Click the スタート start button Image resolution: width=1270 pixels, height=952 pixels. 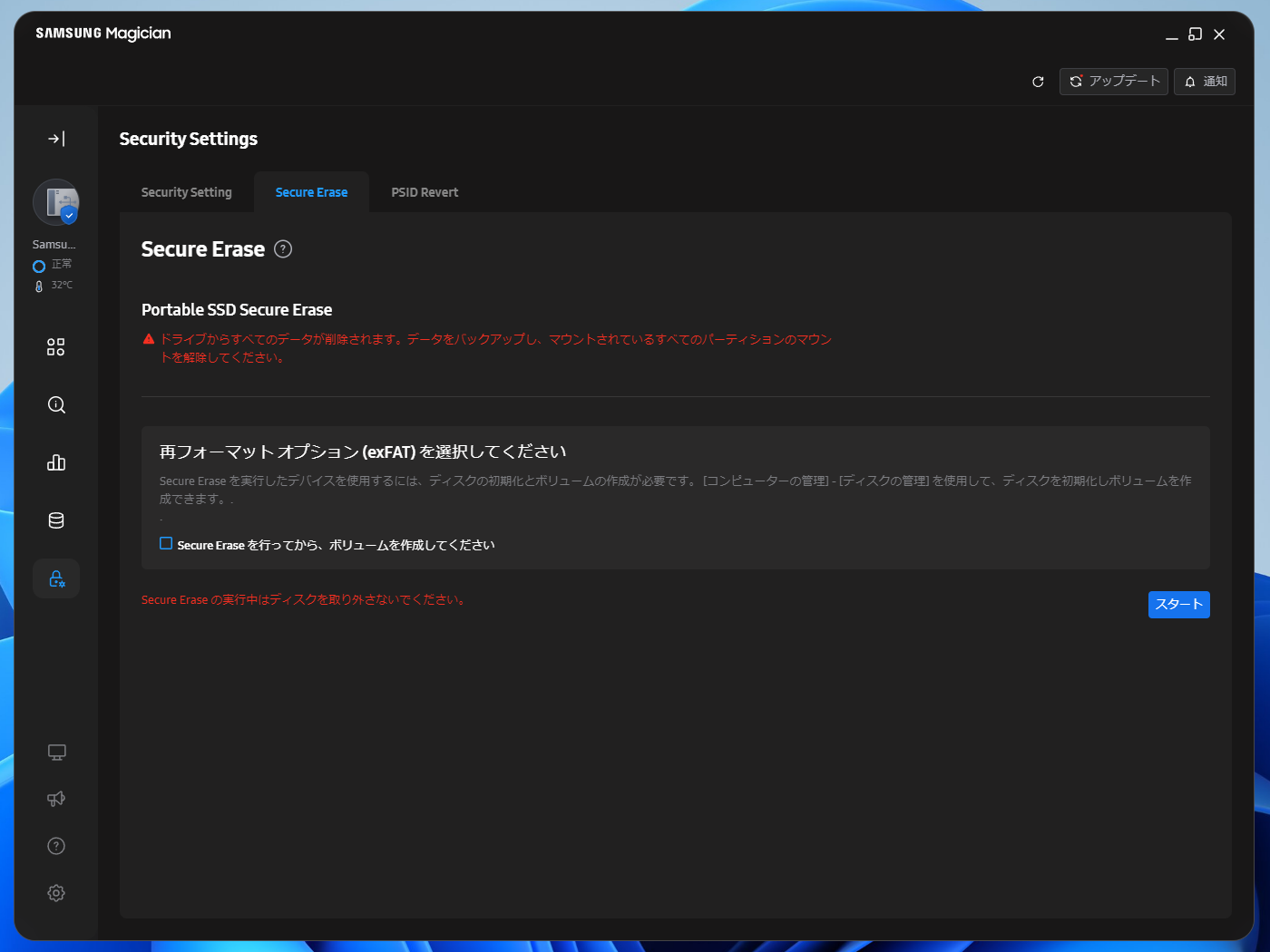[x=1178, y=605]
